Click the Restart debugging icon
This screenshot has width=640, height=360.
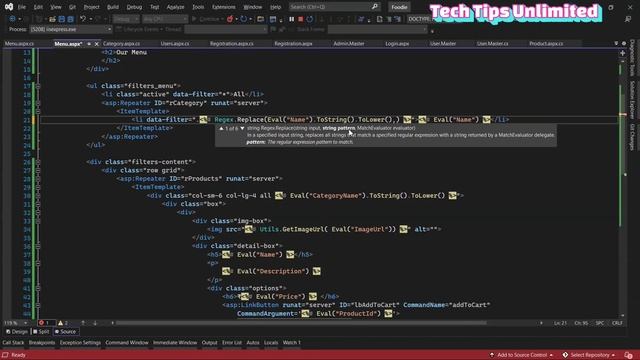coord(310,19)
